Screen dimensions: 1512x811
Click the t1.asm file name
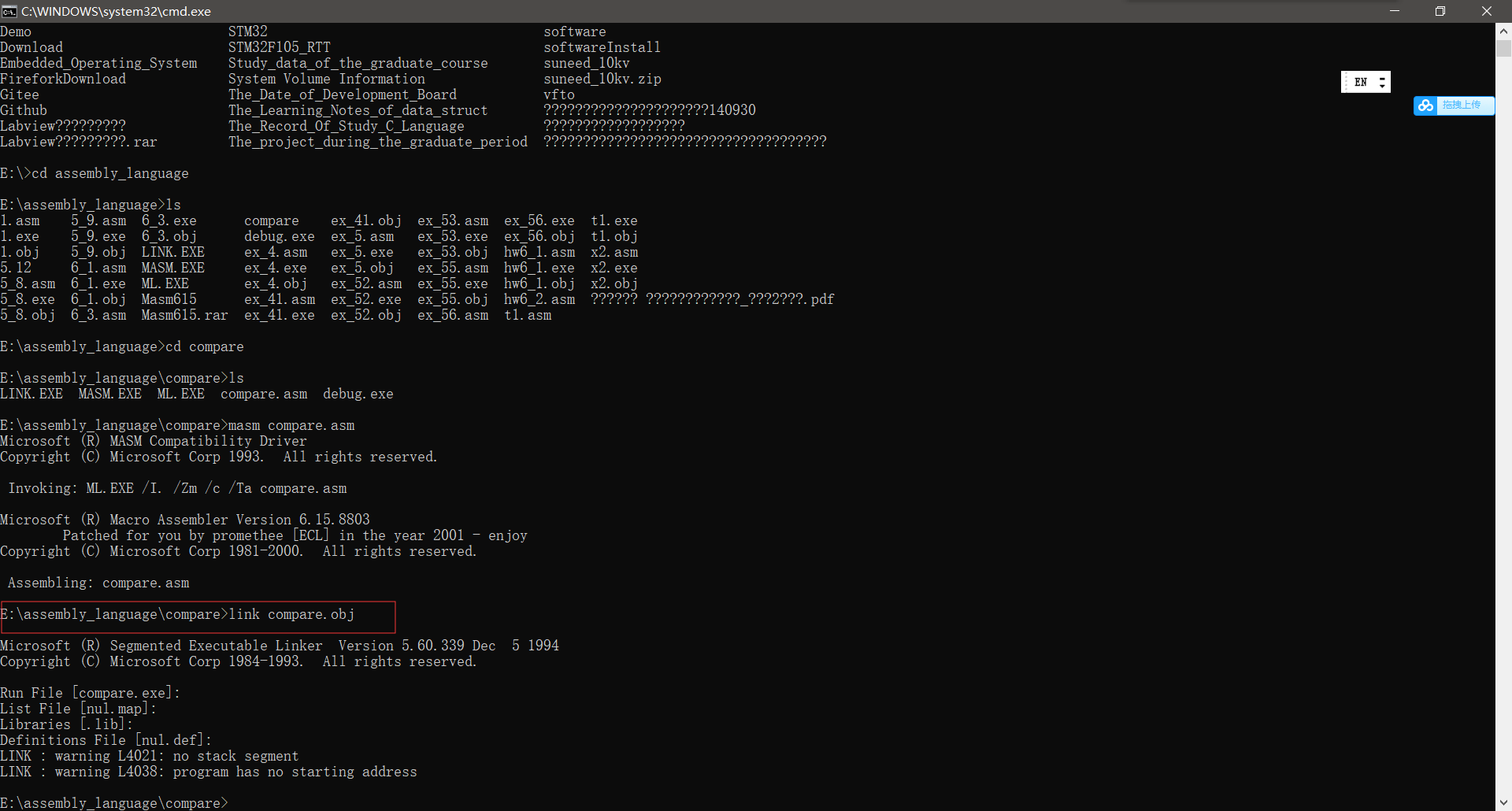528,315
